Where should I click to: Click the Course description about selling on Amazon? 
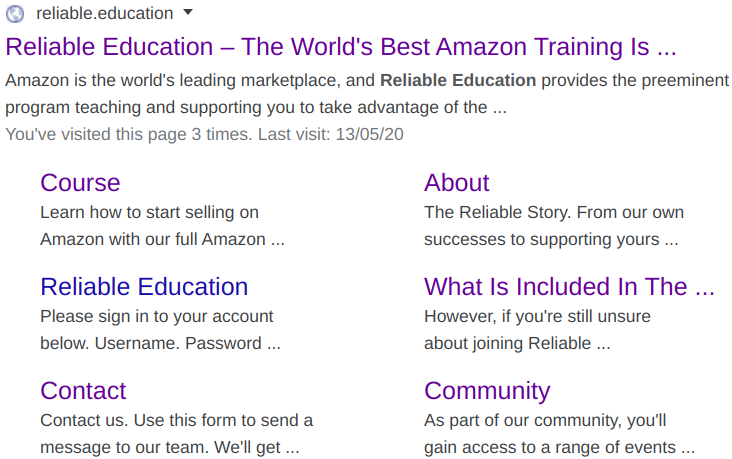click(162, 226)
